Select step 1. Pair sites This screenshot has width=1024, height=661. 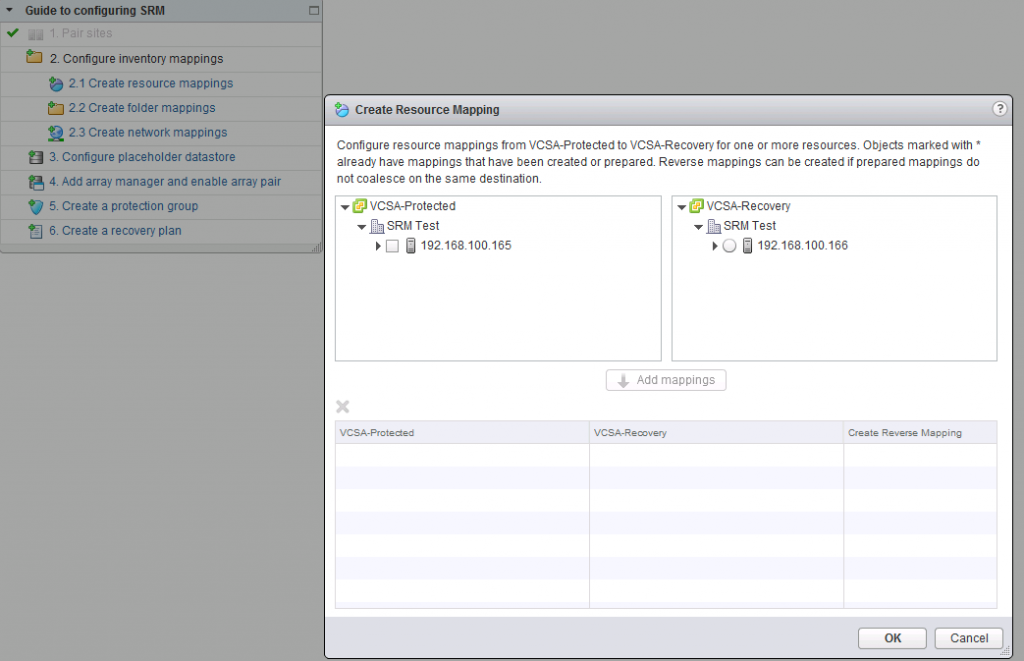tap(80, 33)
